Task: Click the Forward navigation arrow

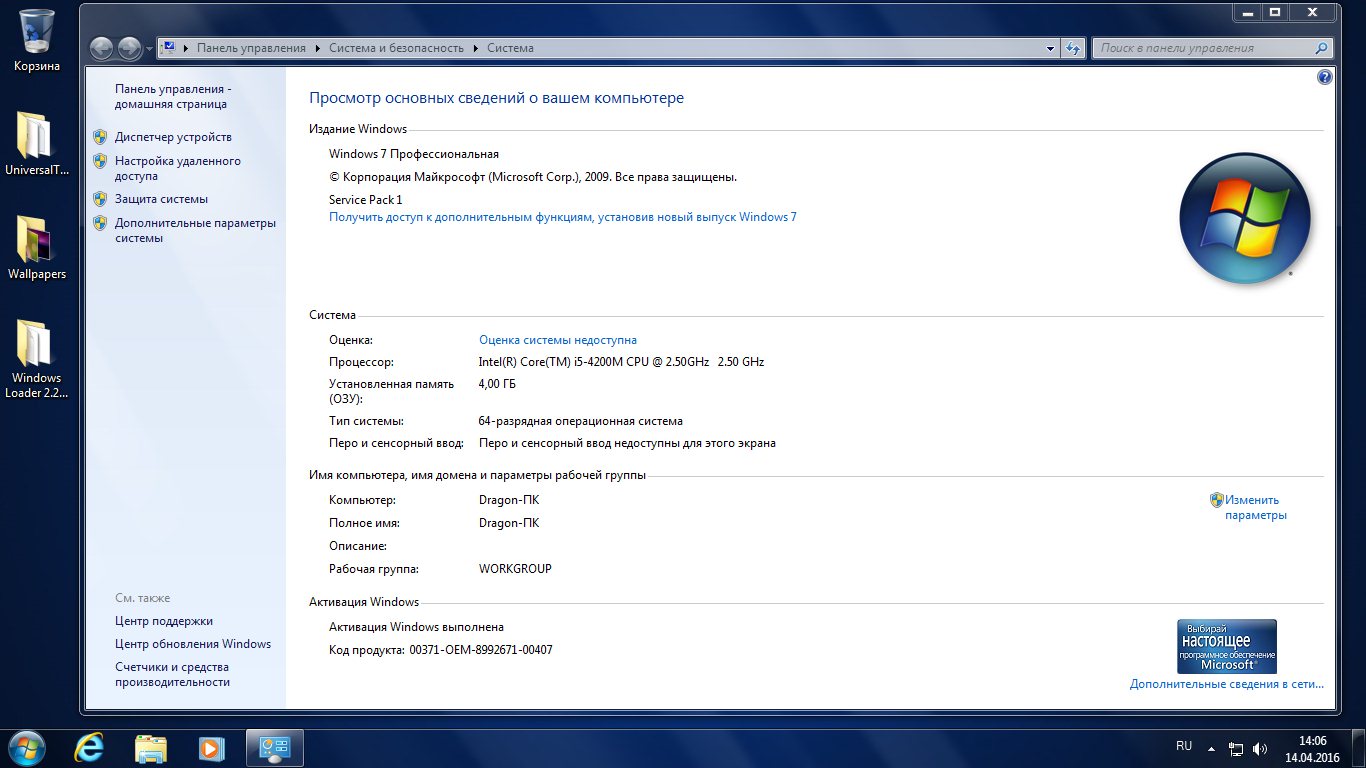Action: point(130,48)
